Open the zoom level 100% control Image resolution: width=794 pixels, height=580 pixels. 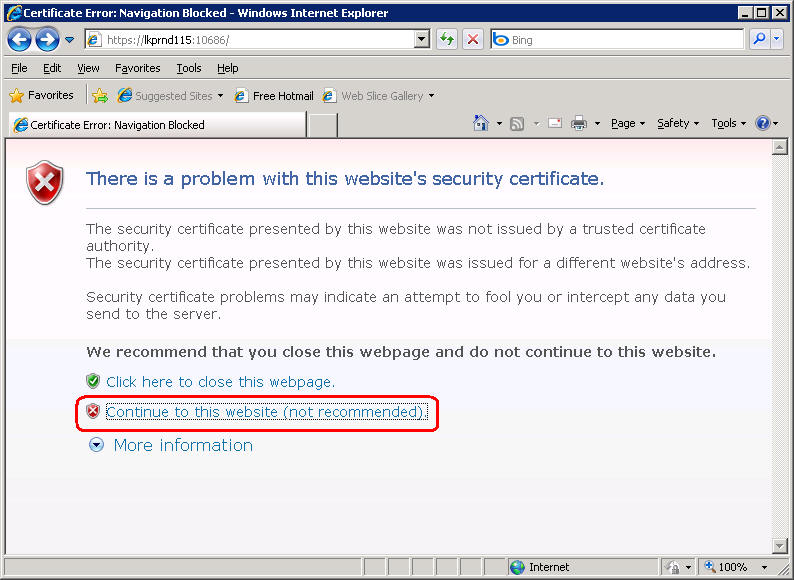(727, 567)
